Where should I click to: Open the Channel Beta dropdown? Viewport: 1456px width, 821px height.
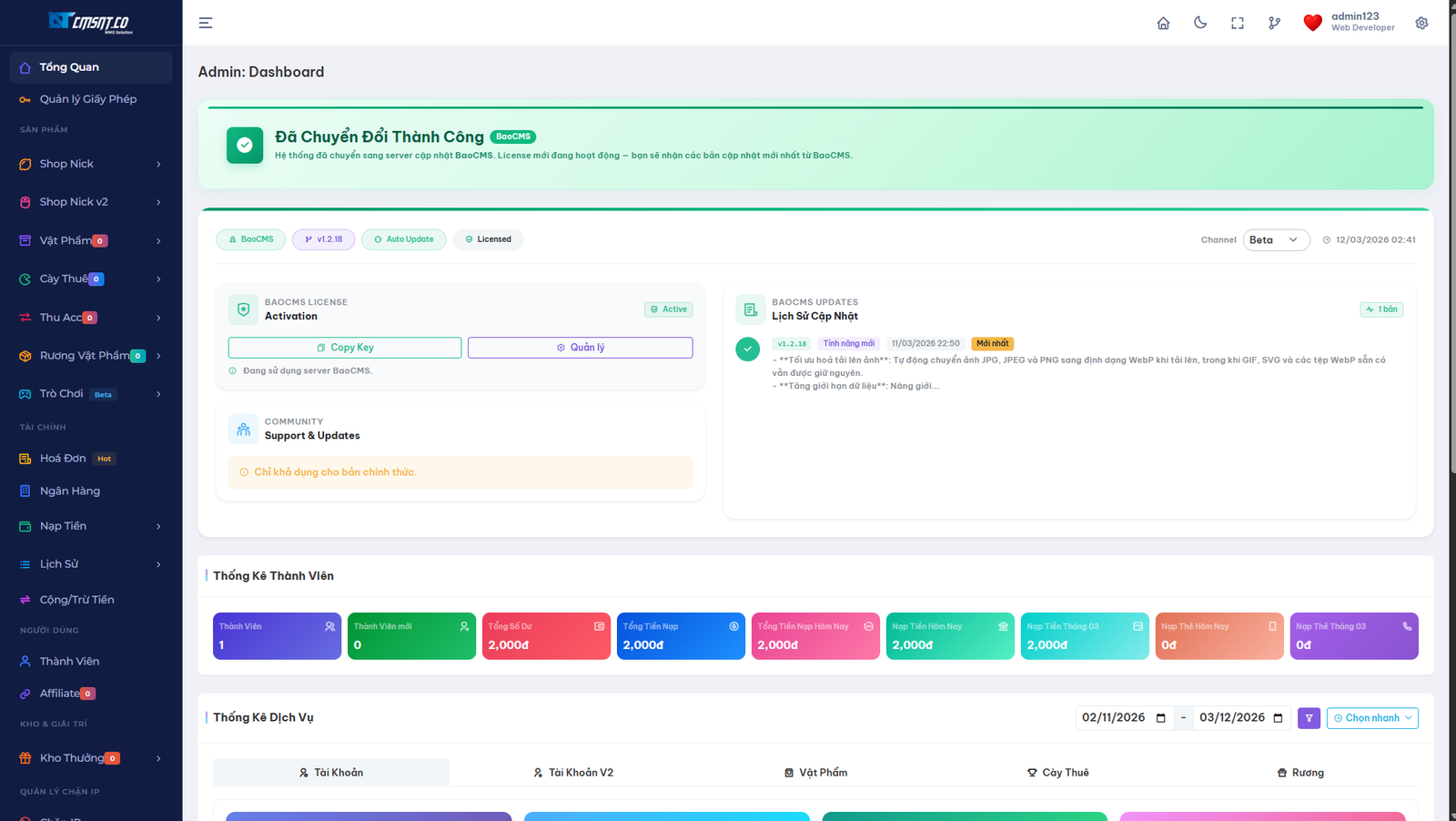click(1276, 239)
